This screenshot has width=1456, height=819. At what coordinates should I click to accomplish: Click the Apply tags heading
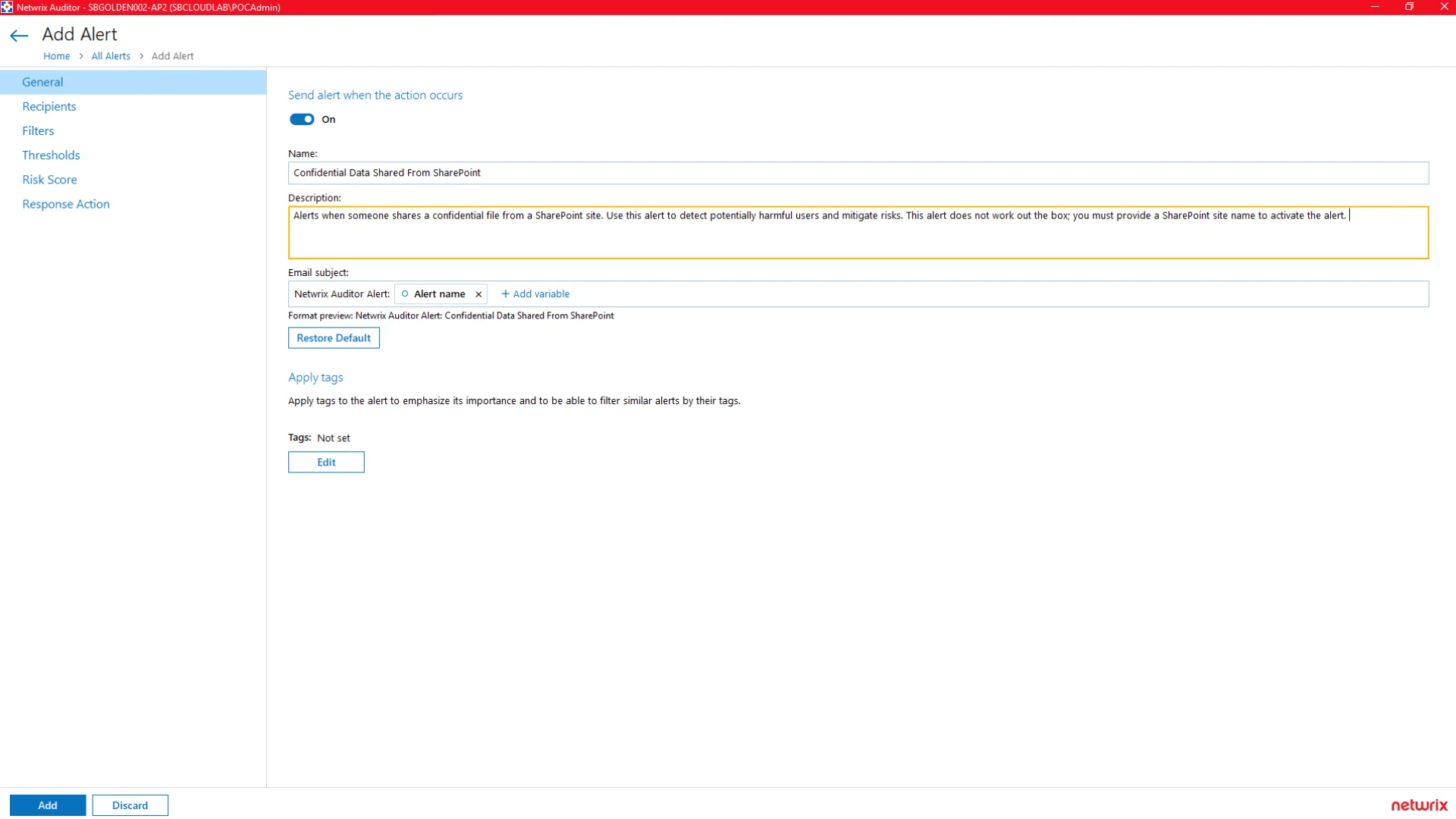tap(315, 378)
